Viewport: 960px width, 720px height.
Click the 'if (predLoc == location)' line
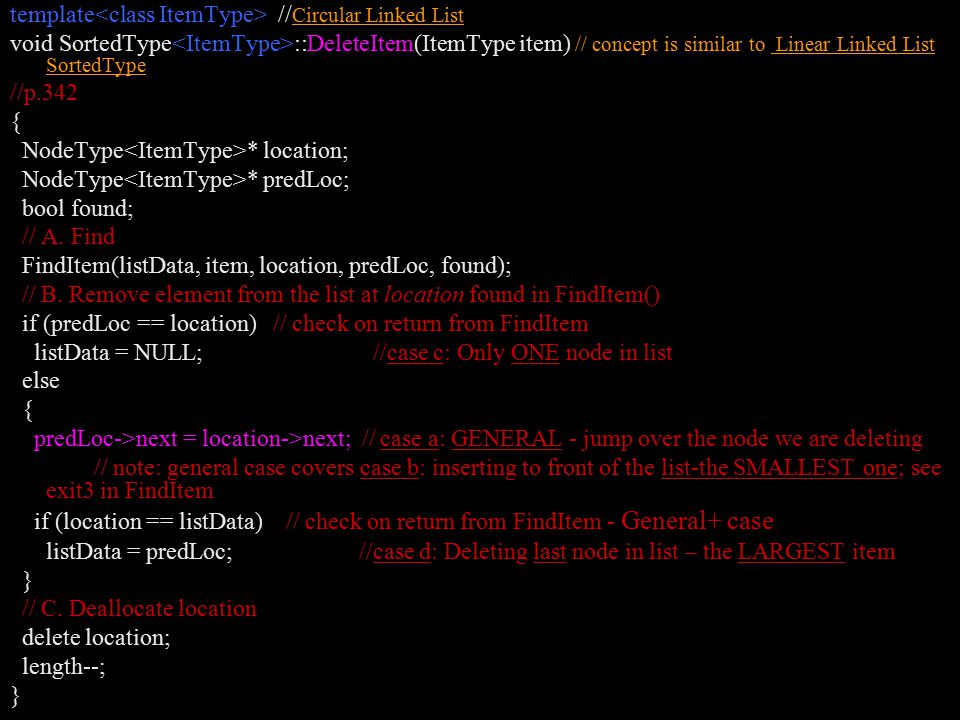point(140,323)
